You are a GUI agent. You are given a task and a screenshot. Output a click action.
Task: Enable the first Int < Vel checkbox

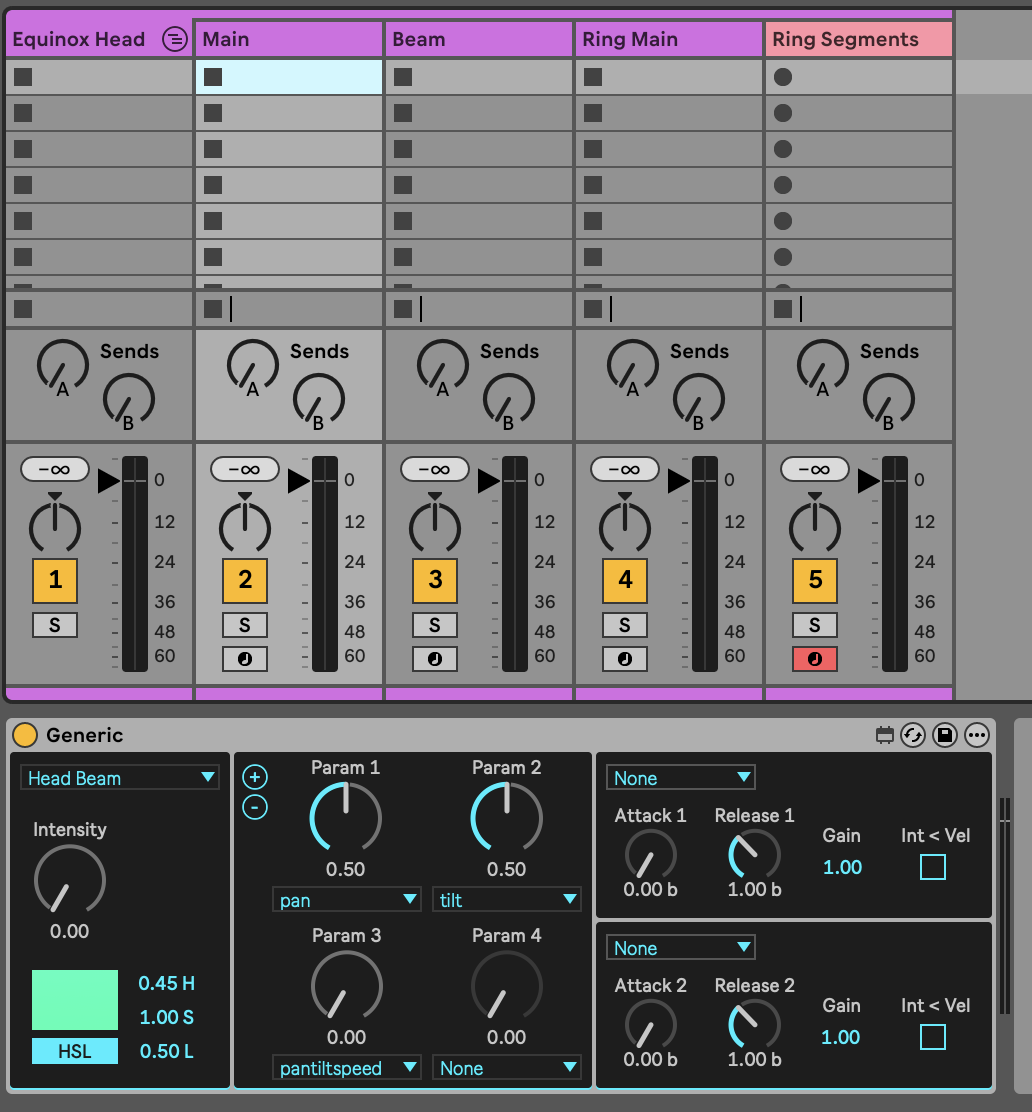pyautogui.click(x=932, y=867)
